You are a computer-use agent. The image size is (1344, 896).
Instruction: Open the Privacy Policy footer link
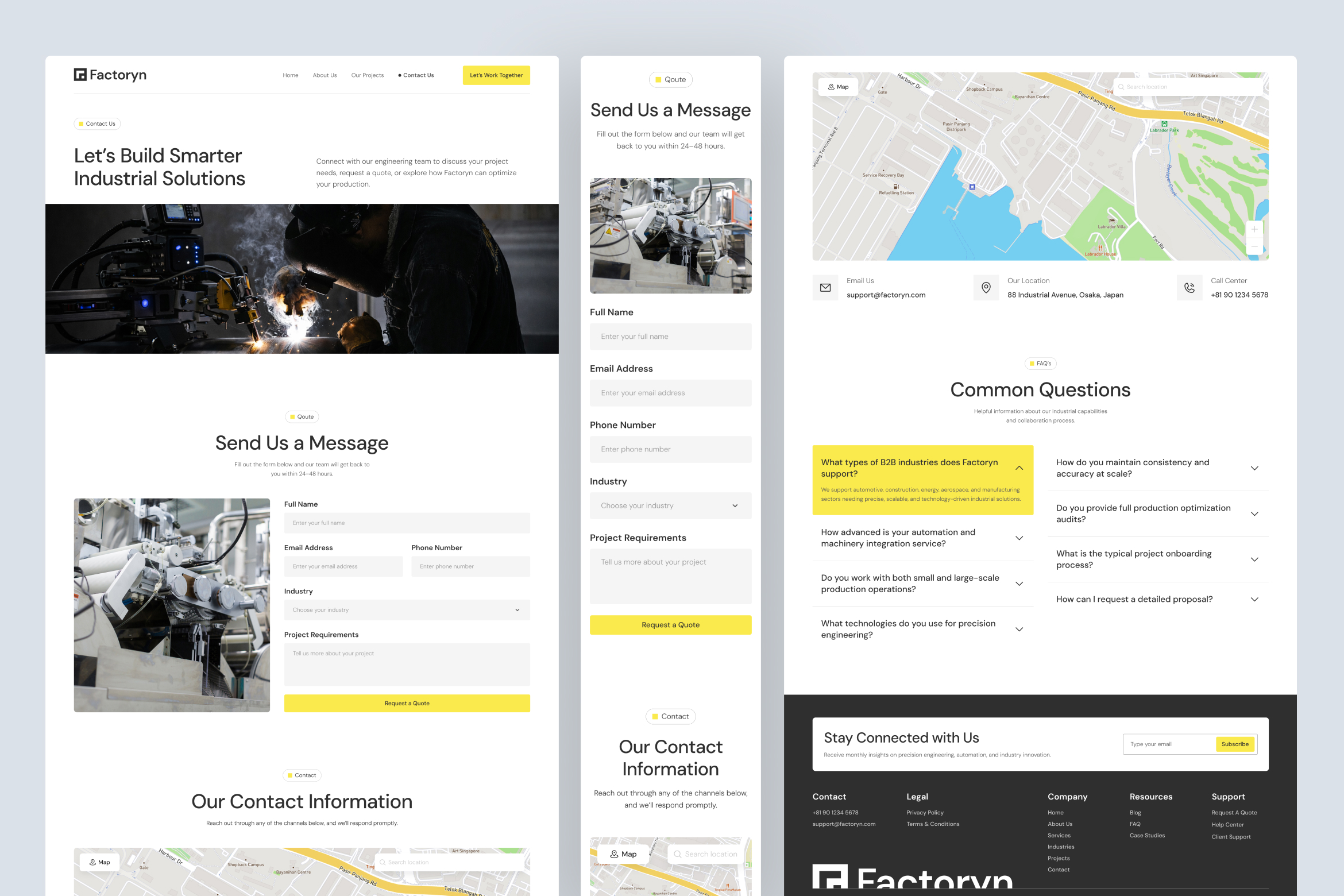click(x=925, y=813)
